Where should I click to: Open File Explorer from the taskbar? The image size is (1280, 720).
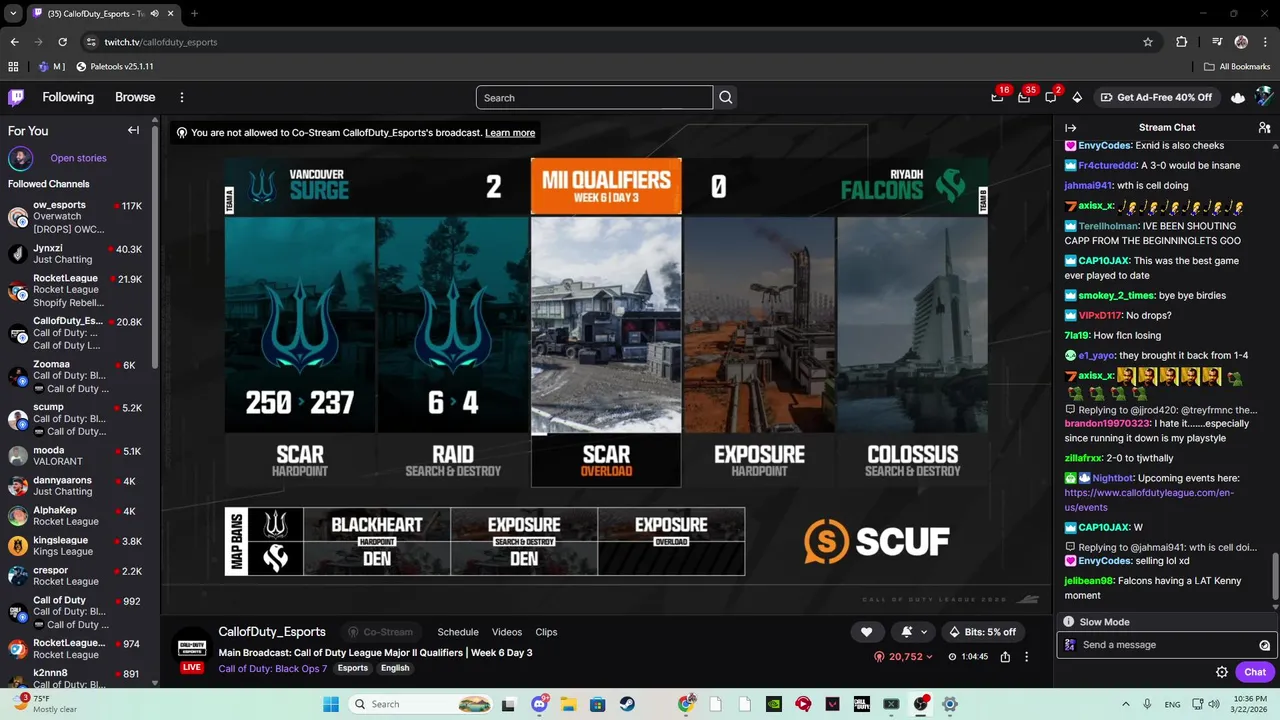(568, 704)
